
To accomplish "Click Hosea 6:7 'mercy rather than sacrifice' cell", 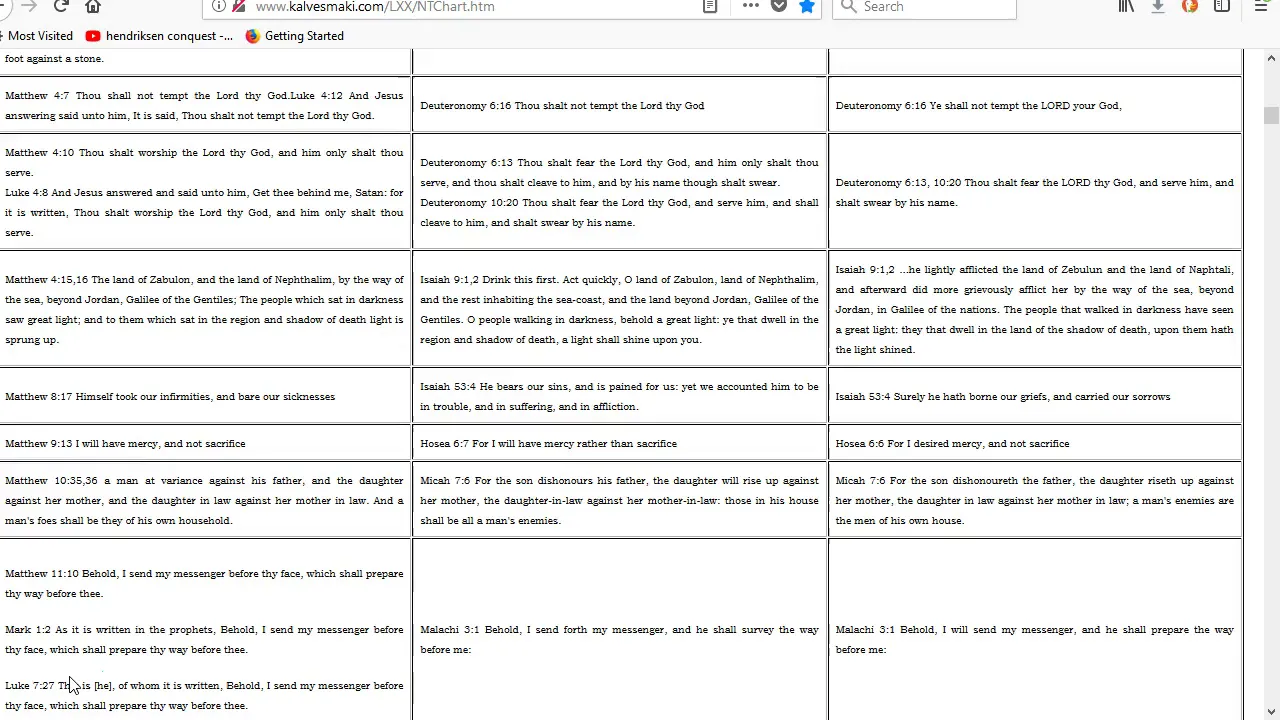I will click(x=620, y=443).
